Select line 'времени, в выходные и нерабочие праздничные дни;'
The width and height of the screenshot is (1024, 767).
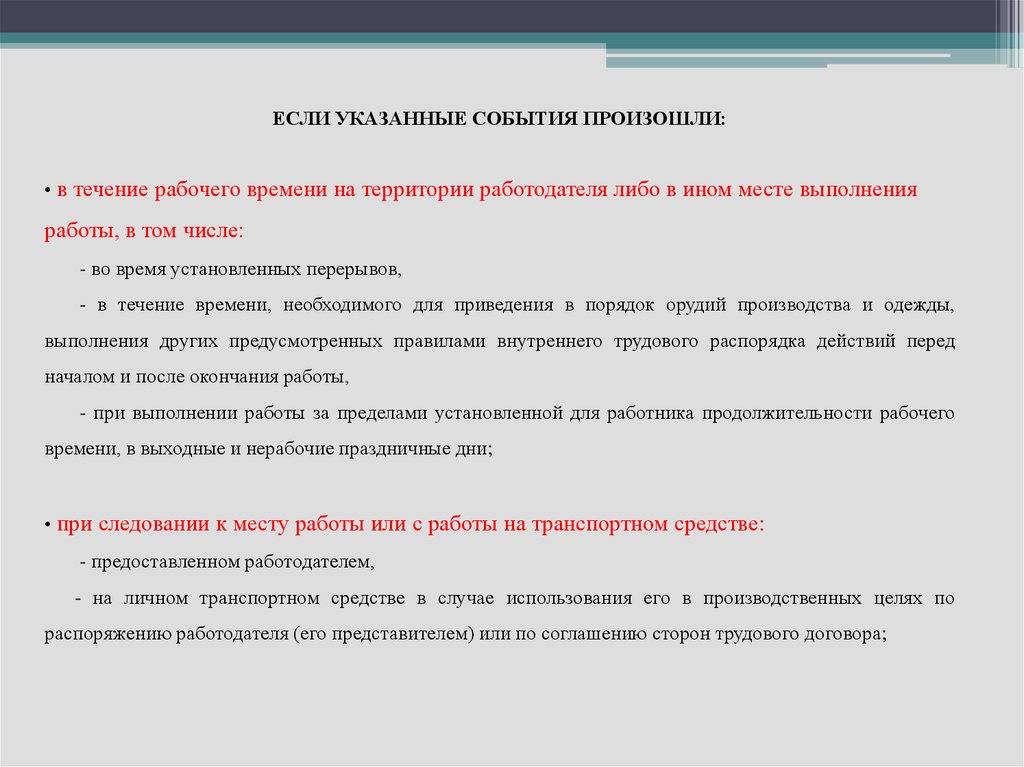[268, 449]
